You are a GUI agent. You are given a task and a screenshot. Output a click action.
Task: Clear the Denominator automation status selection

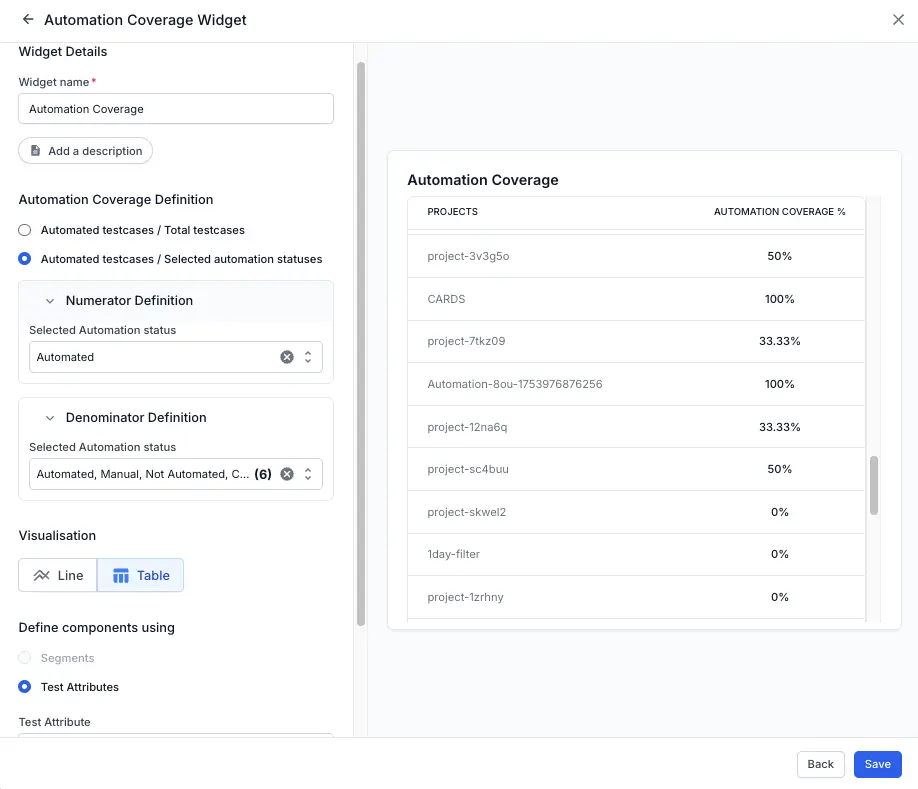(x=287, y=474)
